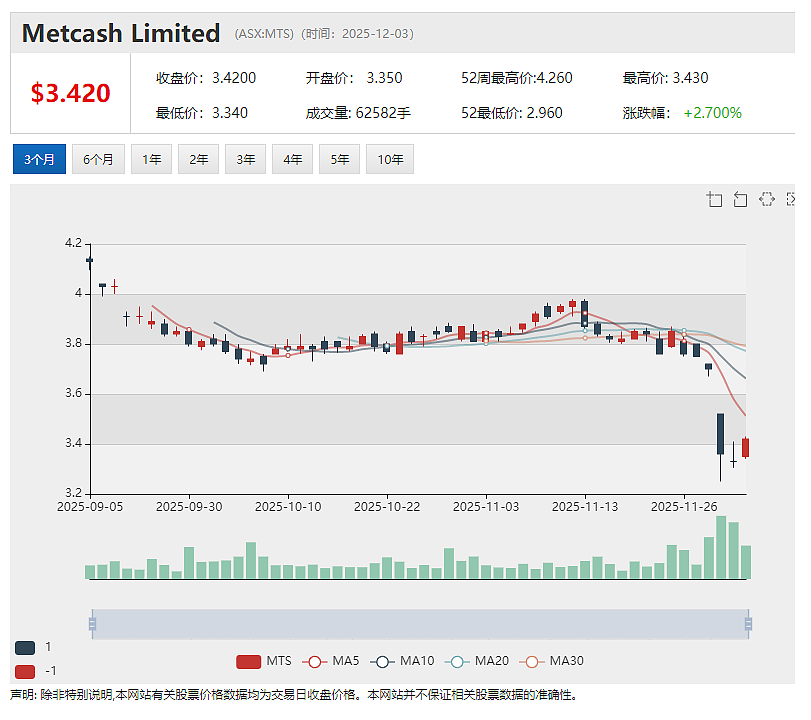Click the 2025-09-30 x-axis label
The width and height of the screenshot is (811, 720).
click(x=189, y=507)
